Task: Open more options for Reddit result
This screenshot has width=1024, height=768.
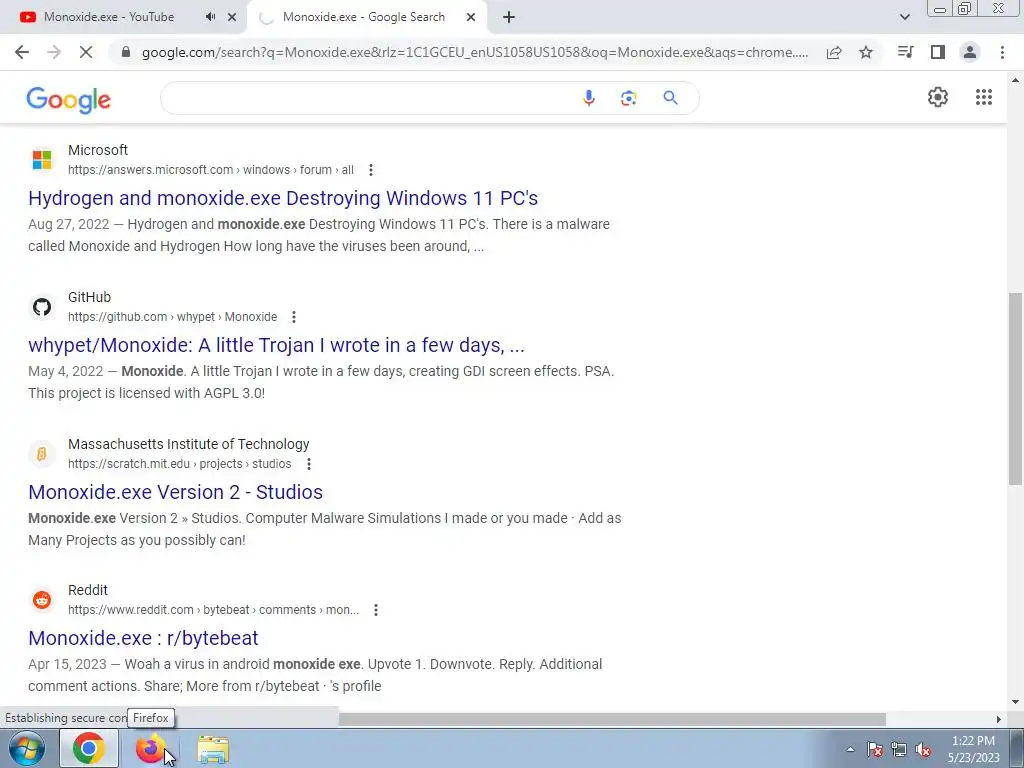Action: coord(376,610)
